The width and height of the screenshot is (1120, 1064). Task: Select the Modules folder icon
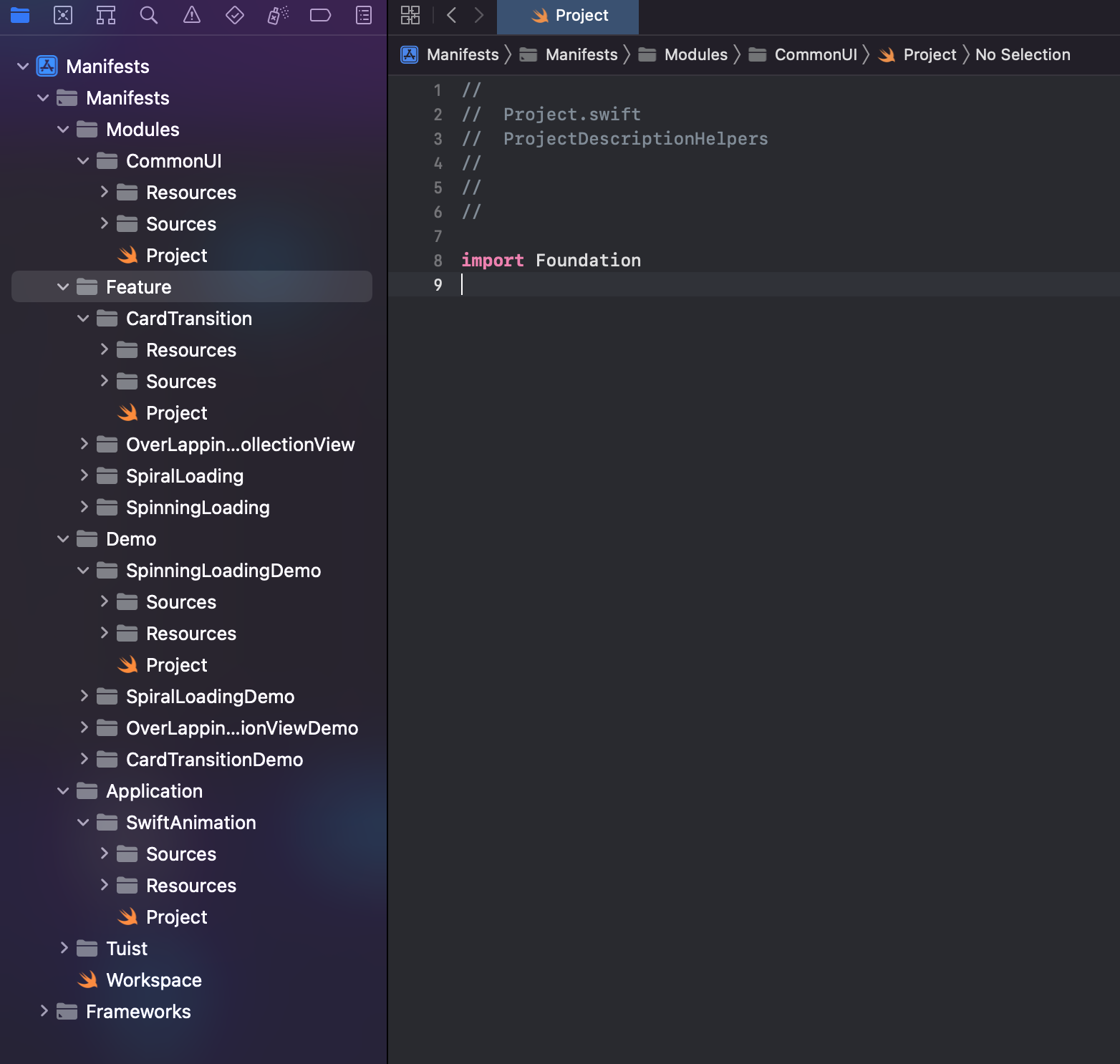tap(87, 130)
